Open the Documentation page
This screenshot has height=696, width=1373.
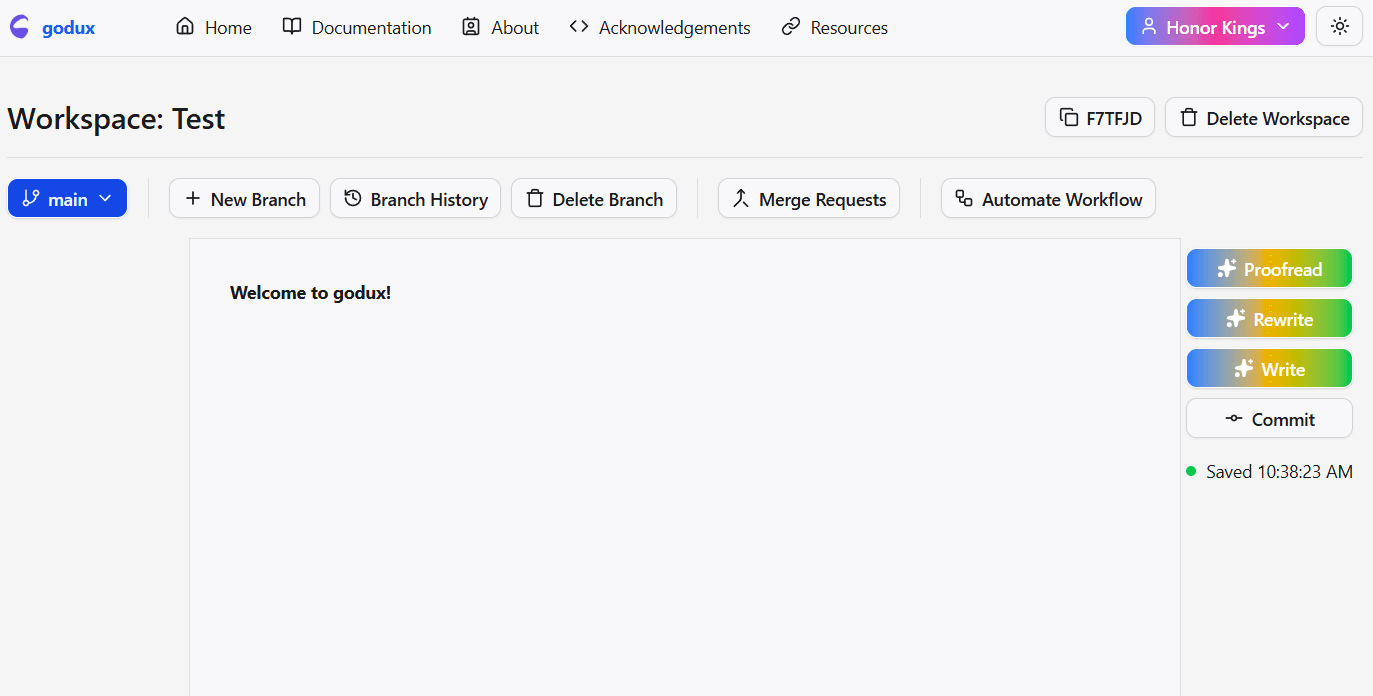tap(357, 28)
